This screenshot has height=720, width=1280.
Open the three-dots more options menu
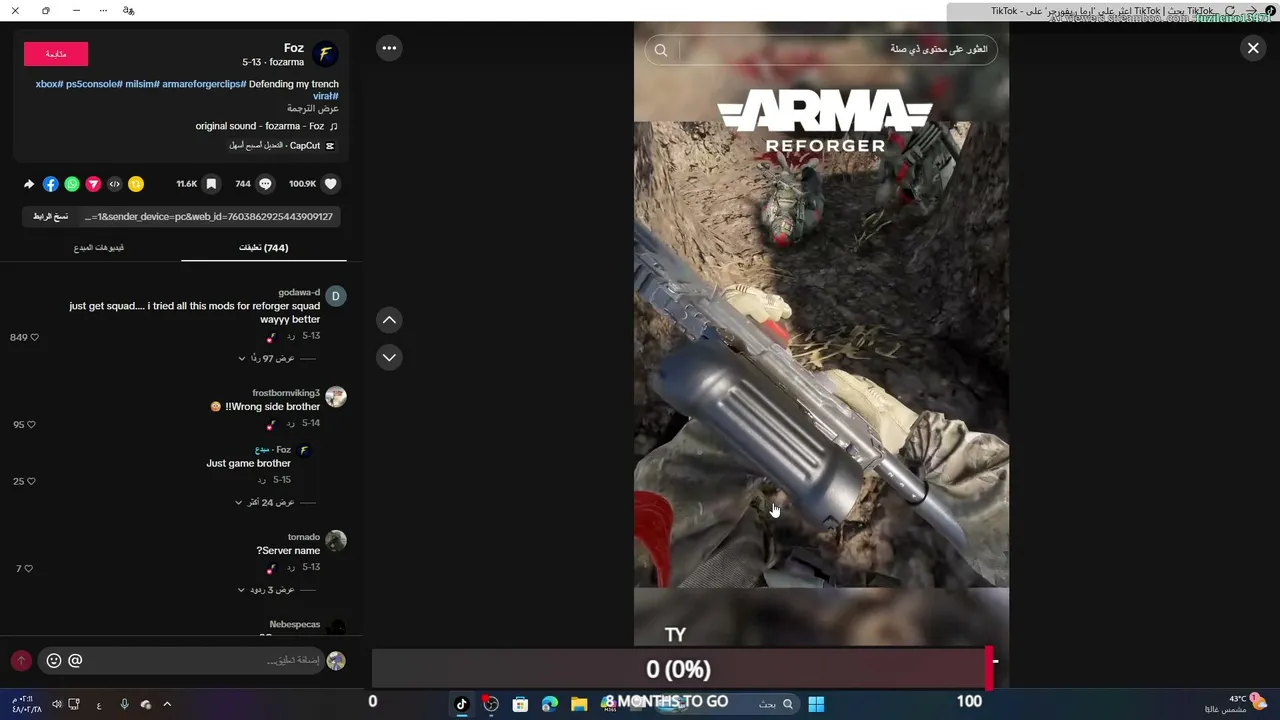[389, 48]
